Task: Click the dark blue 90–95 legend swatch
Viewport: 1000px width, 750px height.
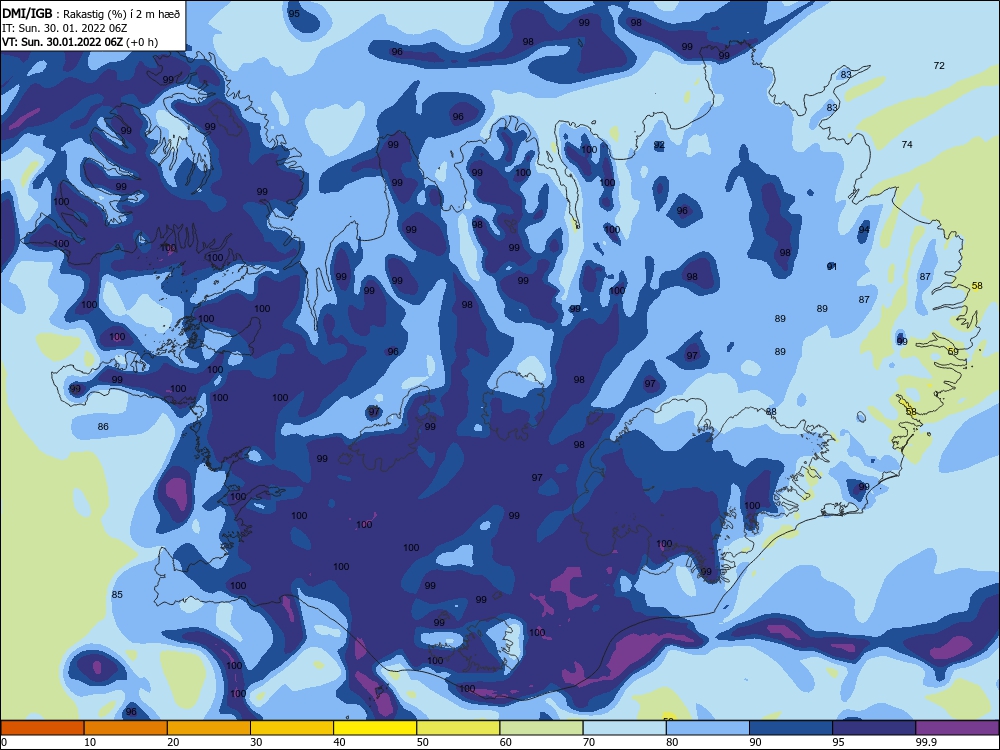Action: click(x=791, y=728)
